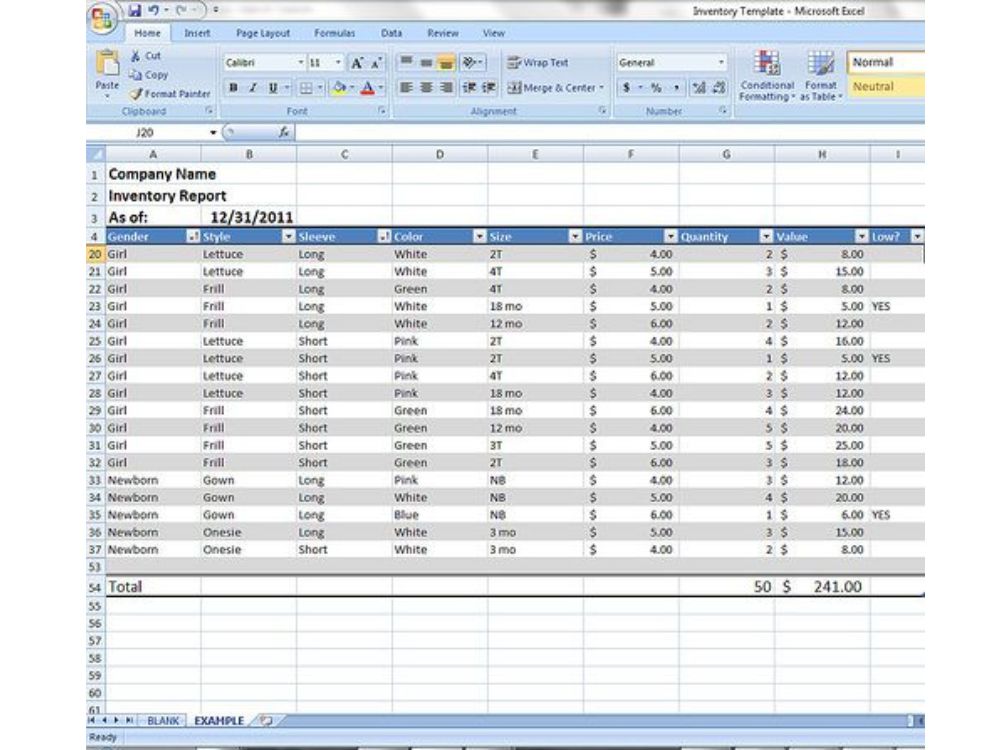Switch to the BLANK worksheet tab

click(163, 721)
